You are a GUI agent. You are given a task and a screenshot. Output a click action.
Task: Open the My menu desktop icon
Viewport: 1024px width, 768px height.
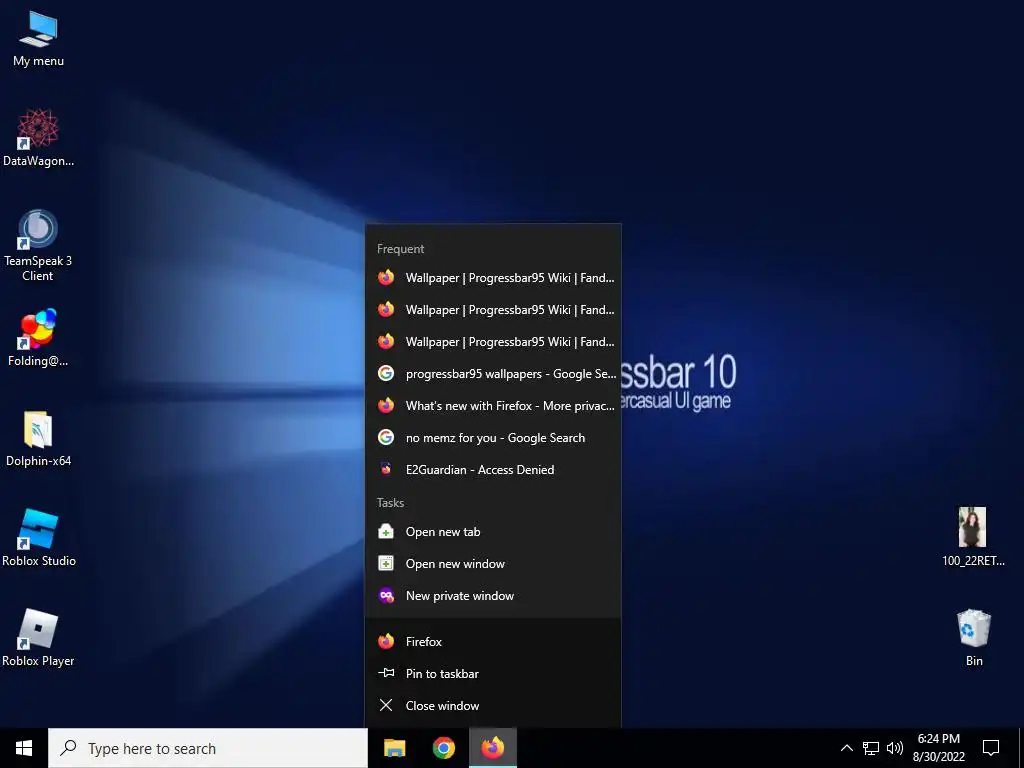coord(38,39)
